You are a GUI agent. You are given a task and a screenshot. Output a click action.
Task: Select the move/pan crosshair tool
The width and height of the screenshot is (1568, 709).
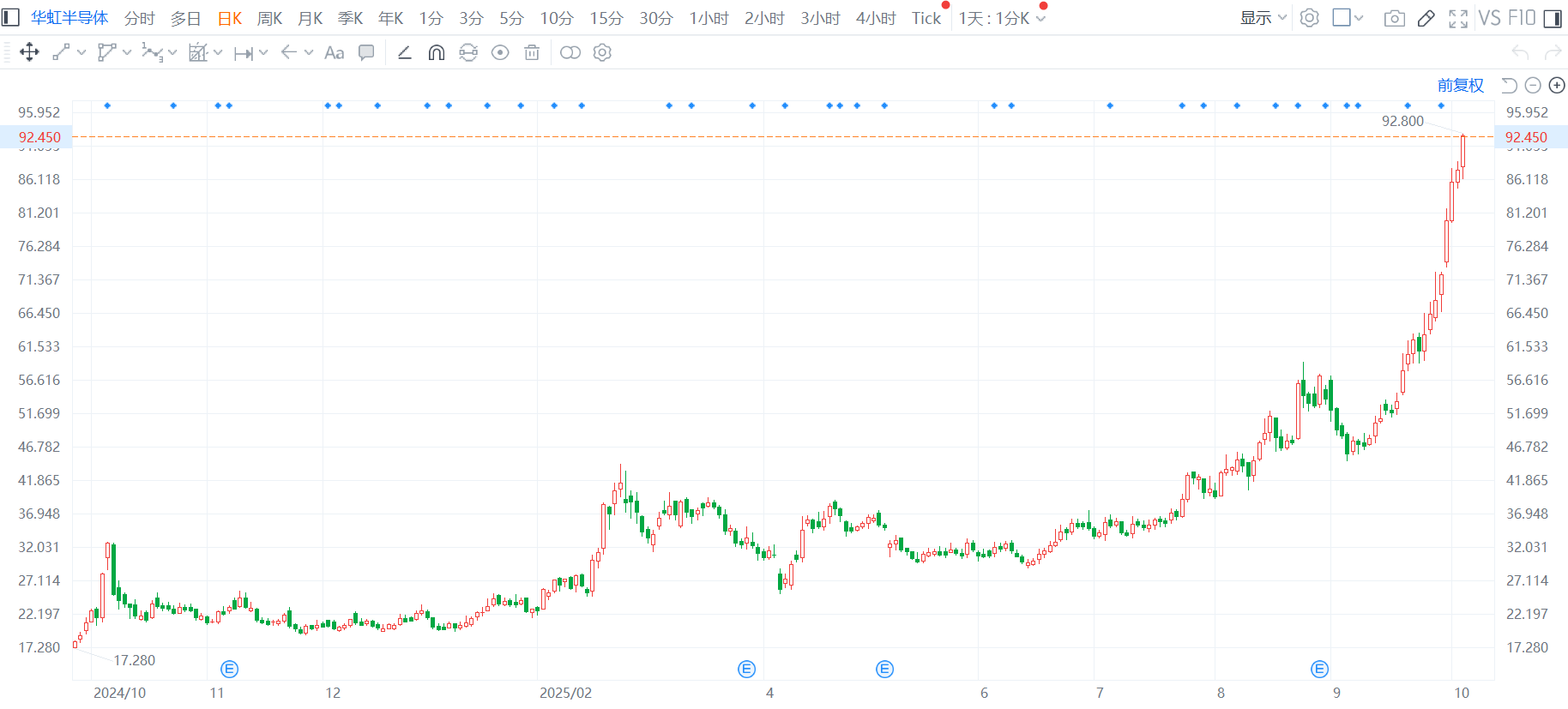(x=29, y=52)
